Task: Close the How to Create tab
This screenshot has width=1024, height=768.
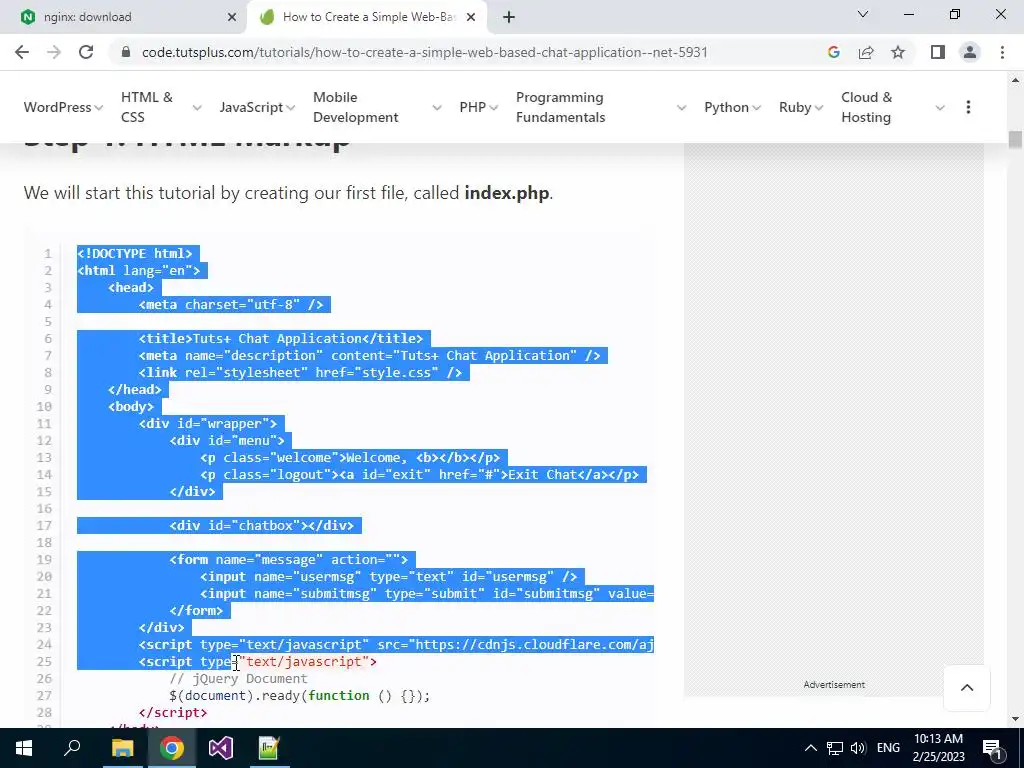Action: coord(471,17)
